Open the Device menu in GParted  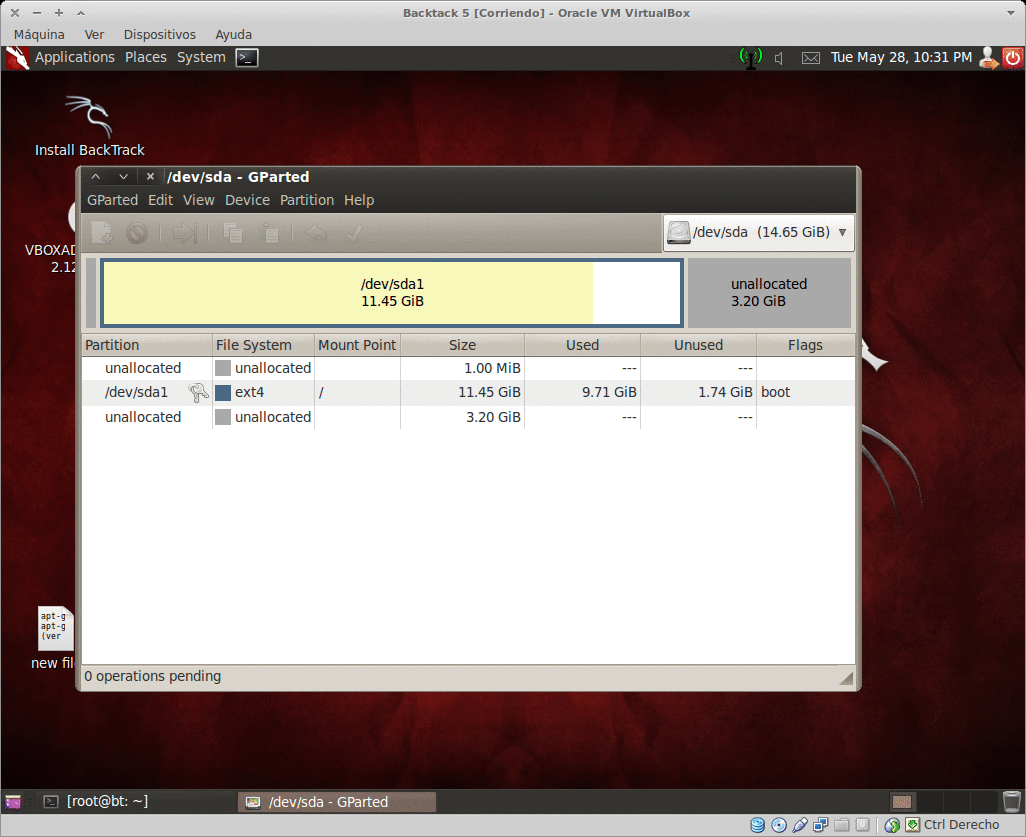247,200
